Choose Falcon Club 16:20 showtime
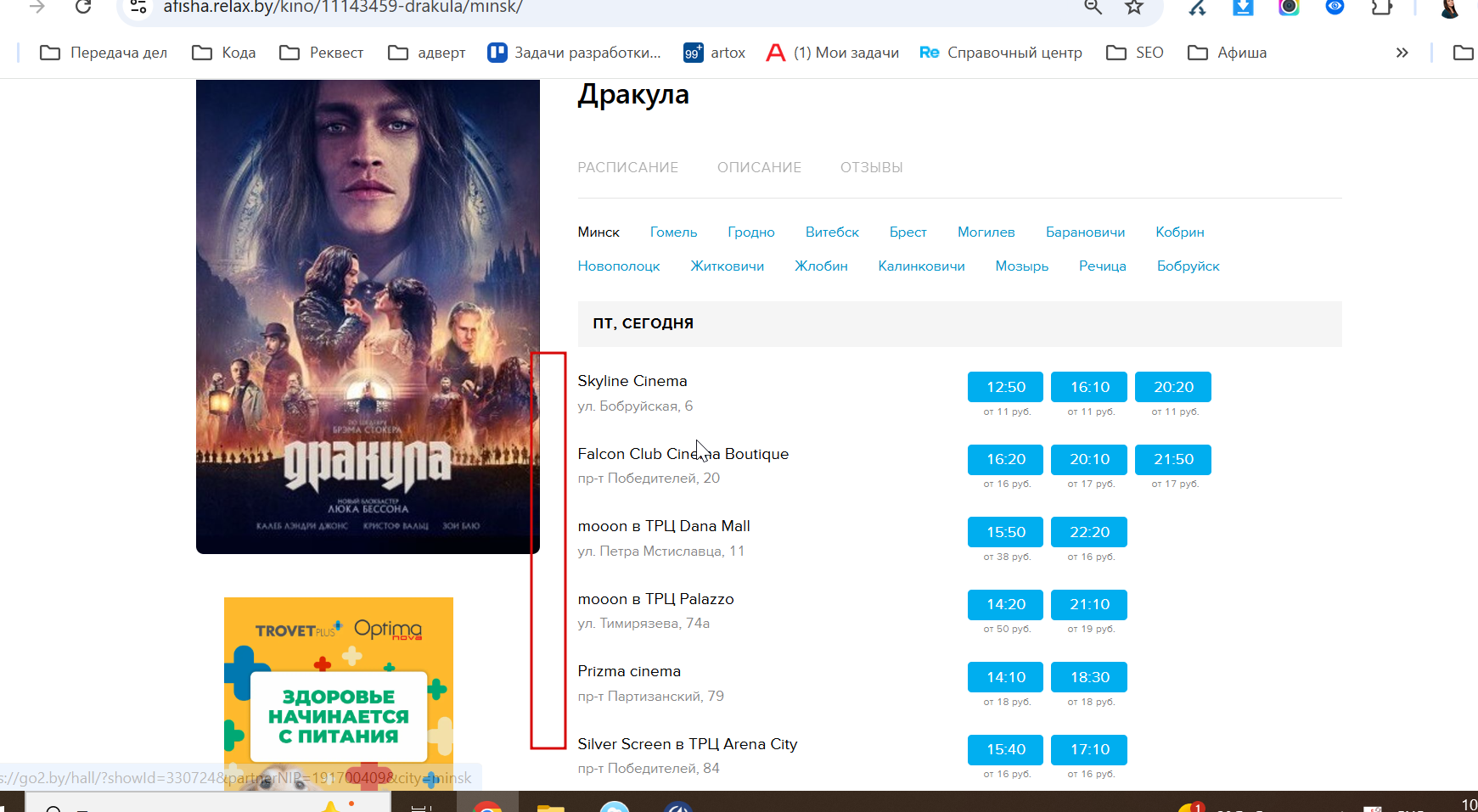Image resolution: width=1478 pixels, height=812 pixels. pos(1006,459)
